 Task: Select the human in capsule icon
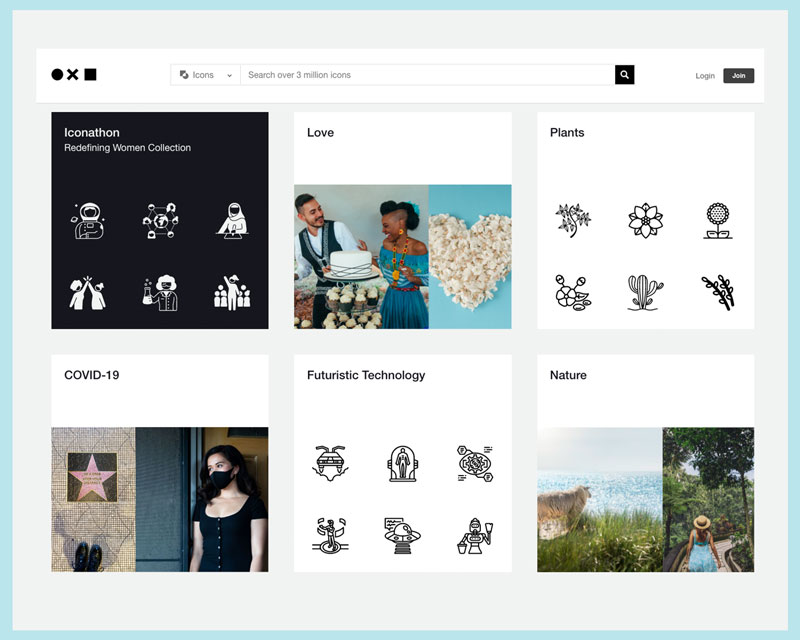(403, 463)
